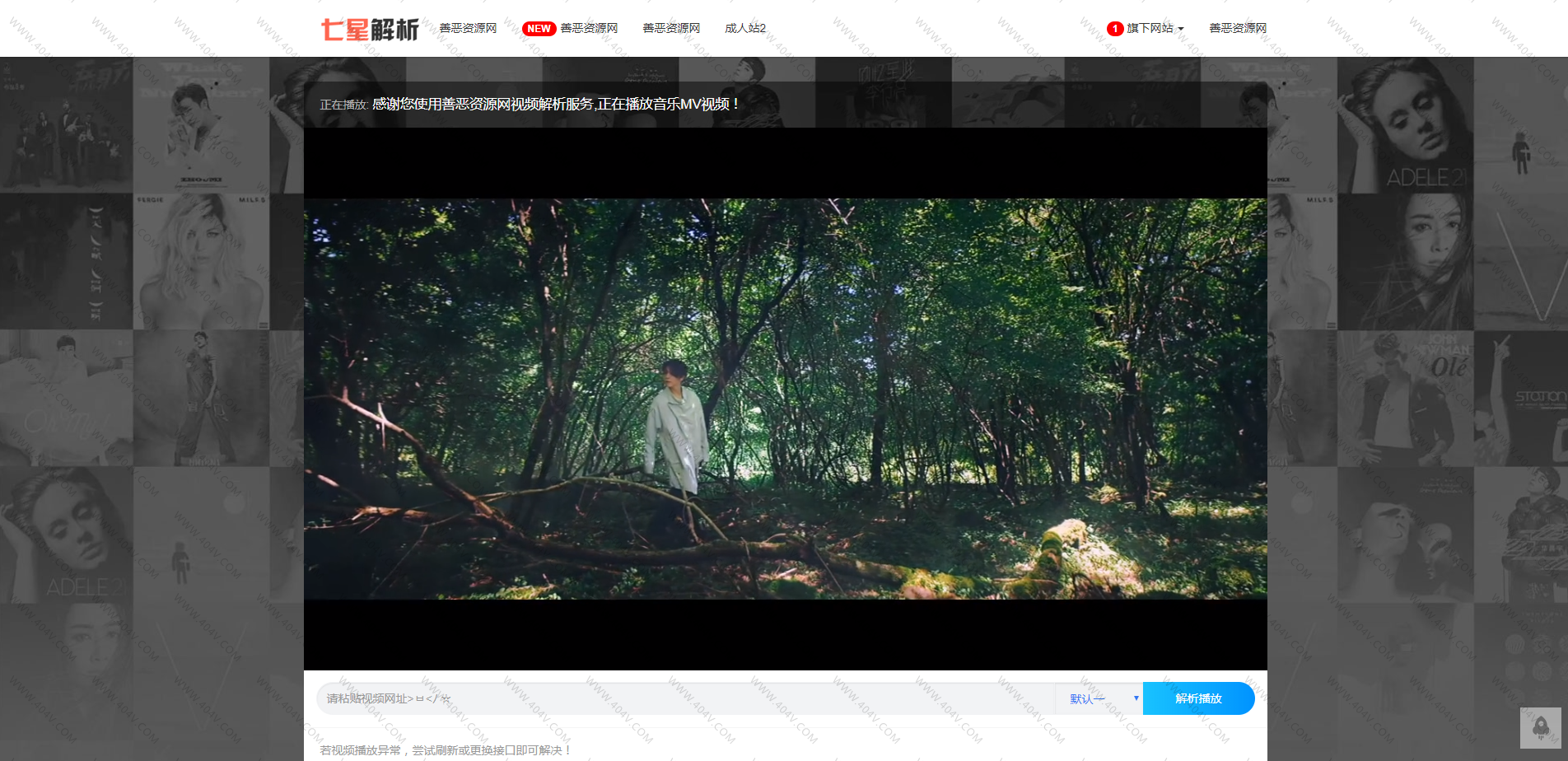Screen dimensions: 1568x761
Task: Click the small arrow on interface dropdown
Action: pos(1136,698)
